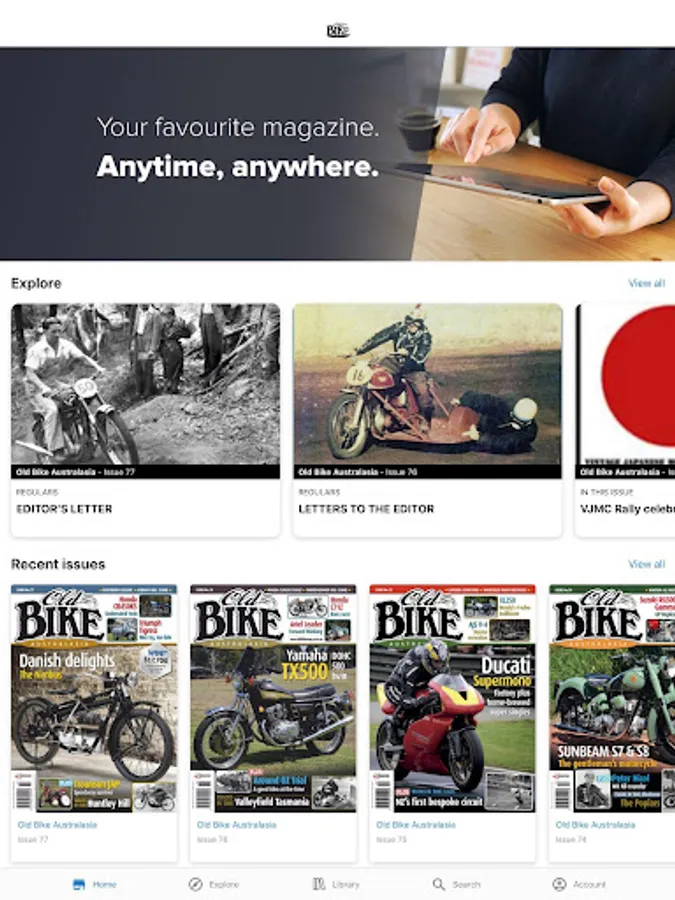Click View all next to Recent issues
Viewport: 675px width, 900px height.
[646, 564]
